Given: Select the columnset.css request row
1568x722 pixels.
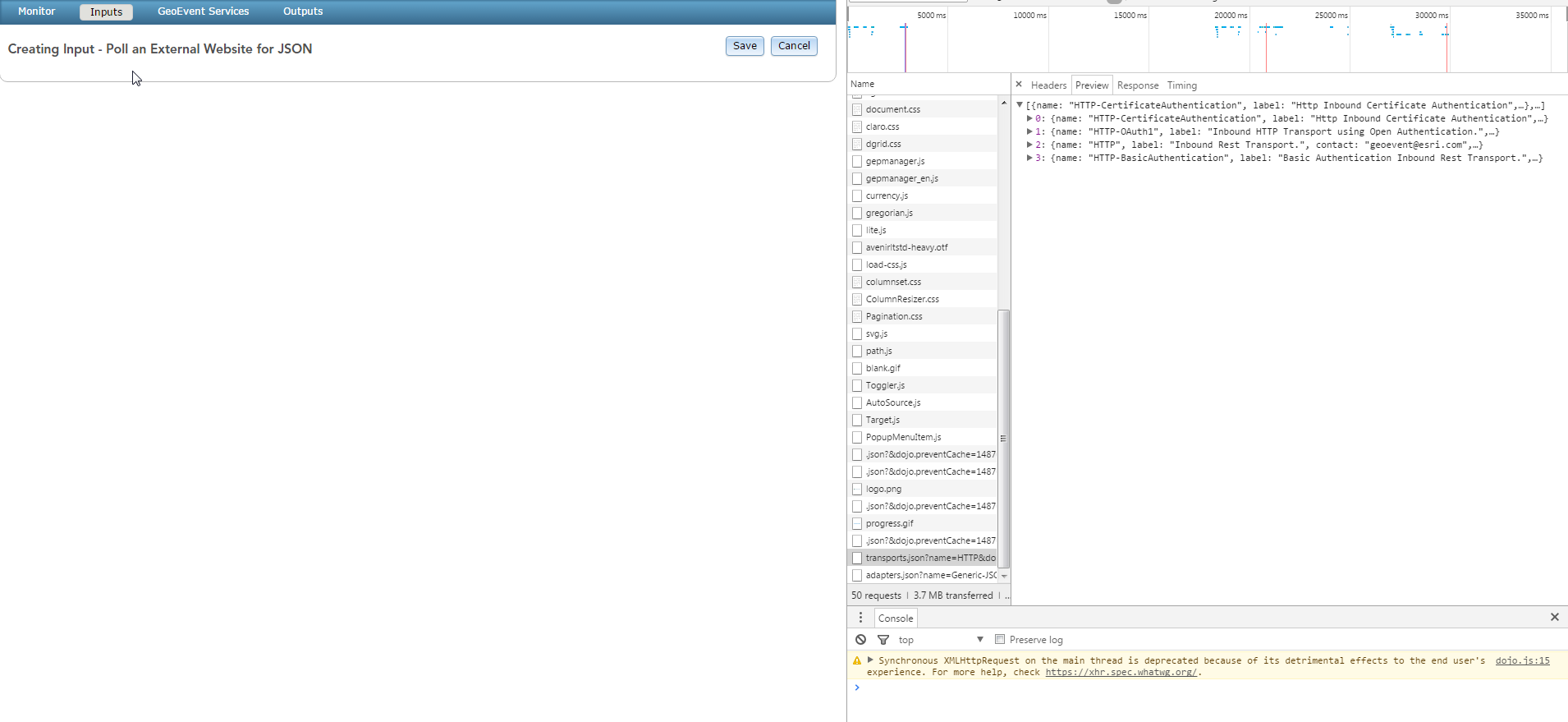Looking at the screenshot, I should (x=923, y=282).
